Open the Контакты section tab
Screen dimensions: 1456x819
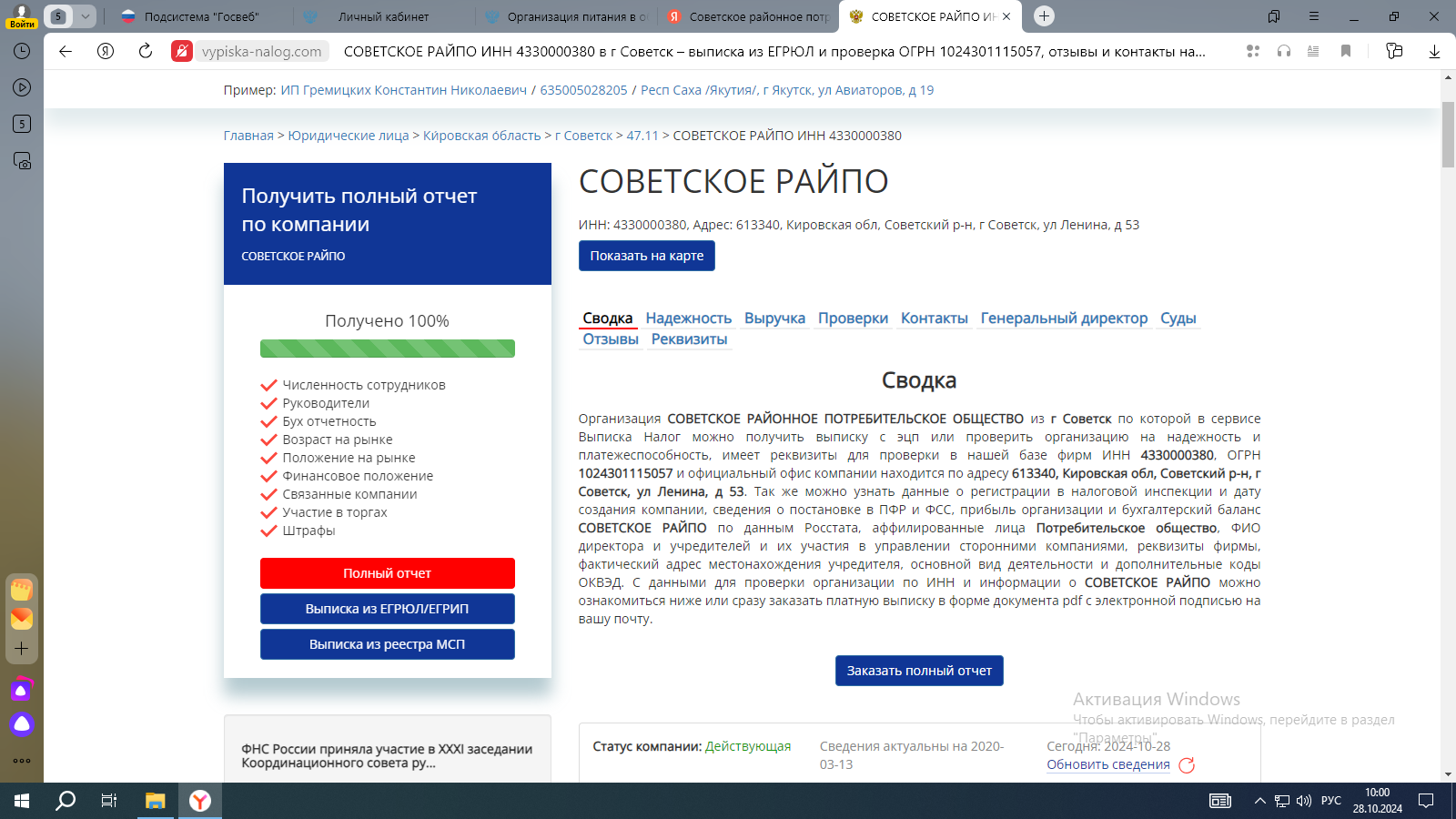pyautogui.click(x=935, y=318)
